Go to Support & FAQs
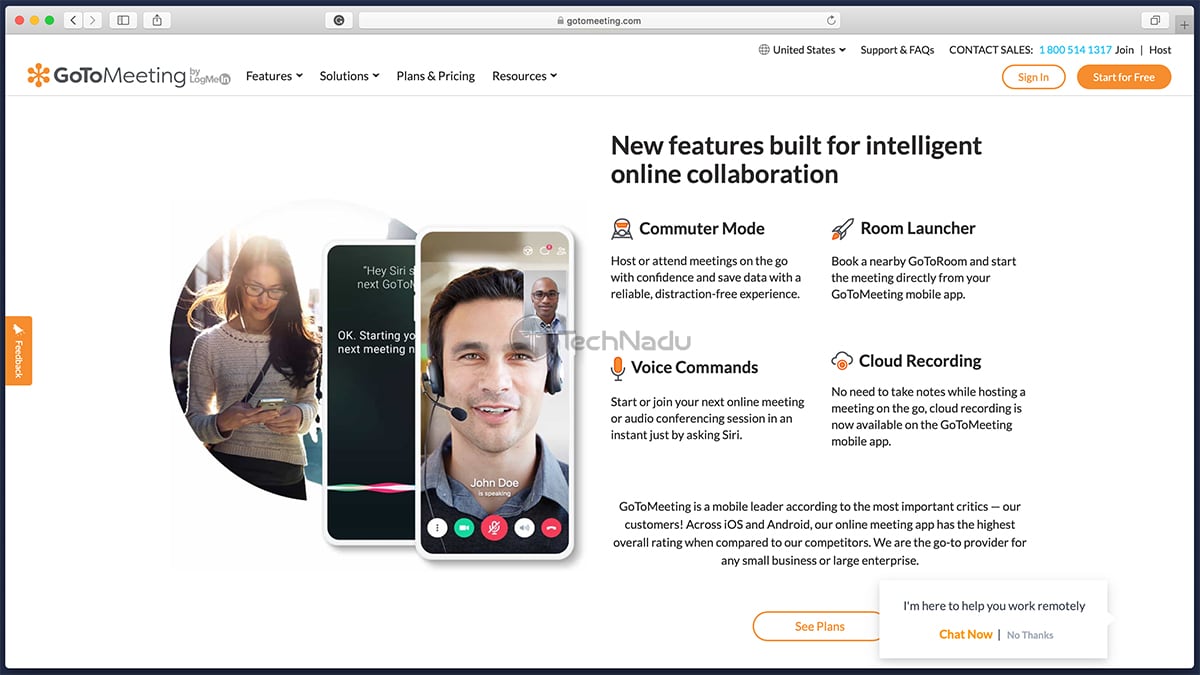 pos(897,49)
